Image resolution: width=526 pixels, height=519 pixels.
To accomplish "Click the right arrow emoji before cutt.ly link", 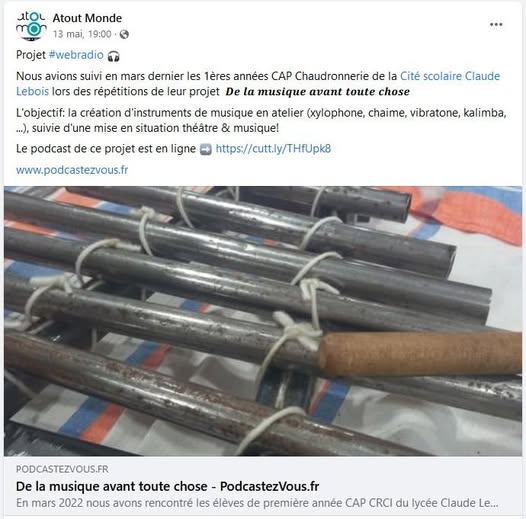I will click(x=206, y=149).
